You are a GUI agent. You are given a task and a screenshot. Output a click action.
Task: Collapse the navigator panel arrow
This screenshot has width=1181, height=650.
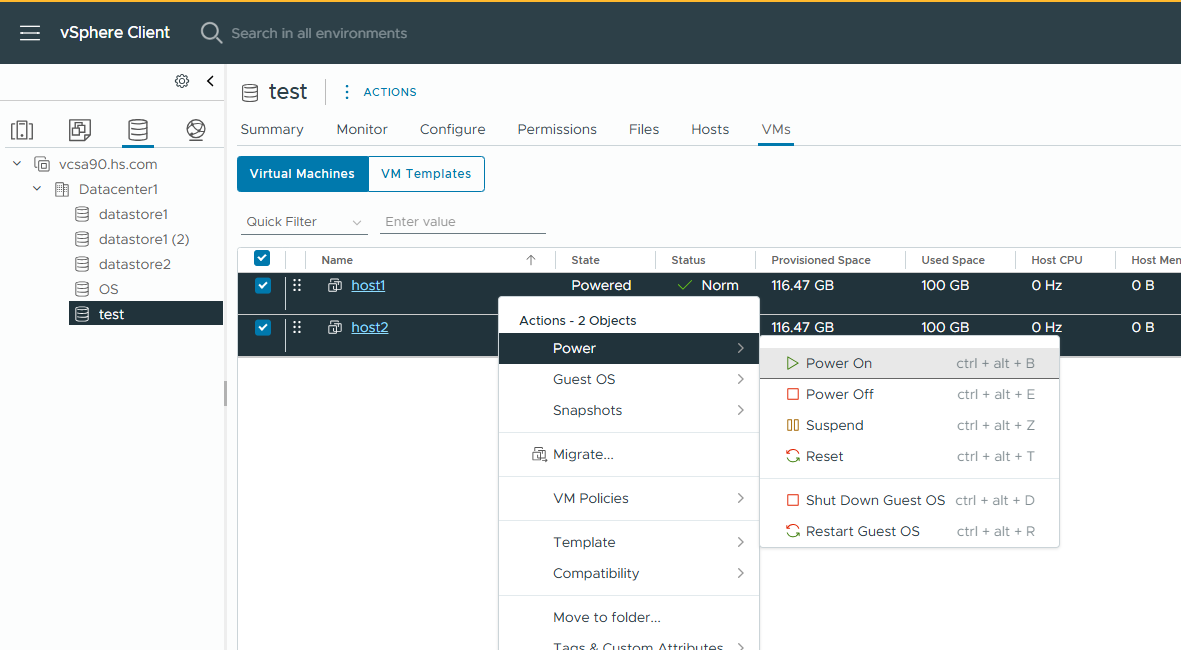point(210,81)
